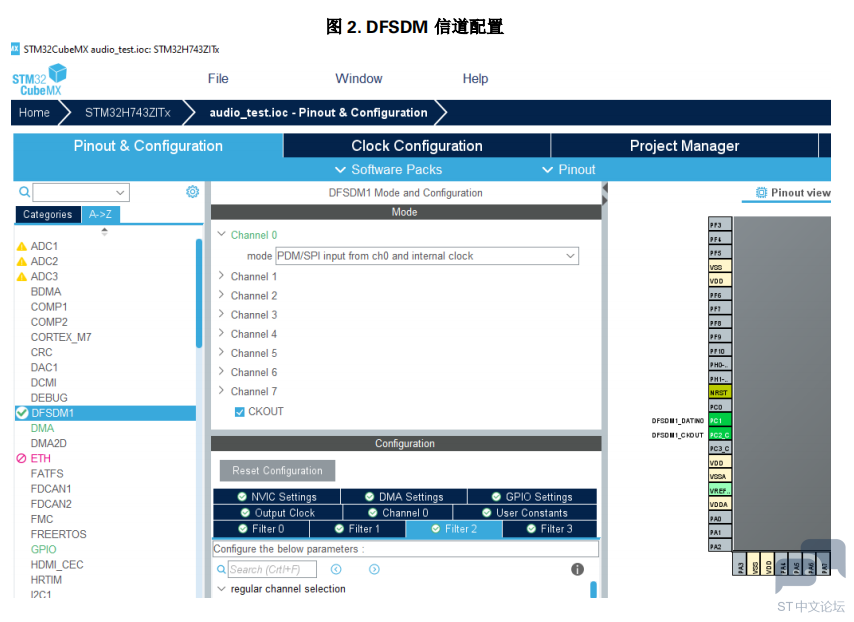Viewport: 854px width, 622px height.
Task: Open the Software Packs dropdown
Action: coord(388,169)
